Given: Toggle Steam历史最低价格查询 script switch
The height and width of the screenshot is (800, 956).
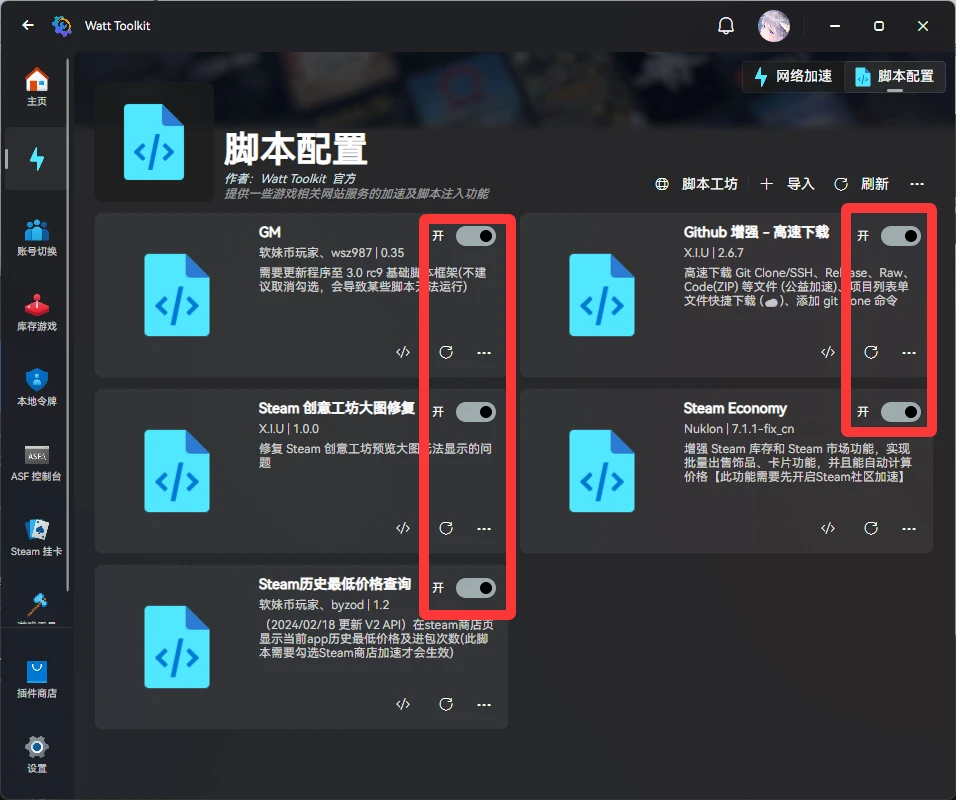Looking at the screenshot, I should click(476, 588).
